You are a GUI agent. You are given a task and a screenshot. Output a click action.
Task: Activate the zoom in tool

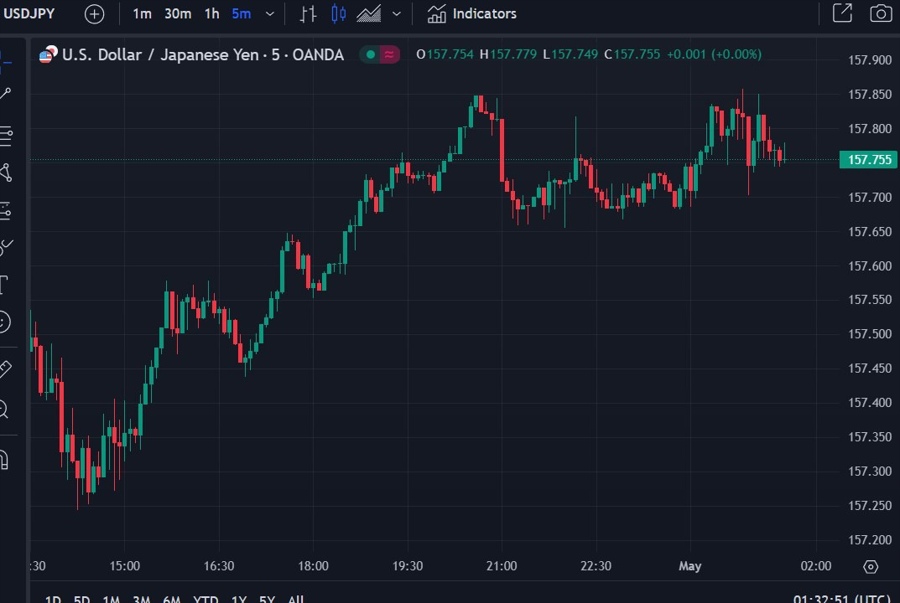(5, 410)
